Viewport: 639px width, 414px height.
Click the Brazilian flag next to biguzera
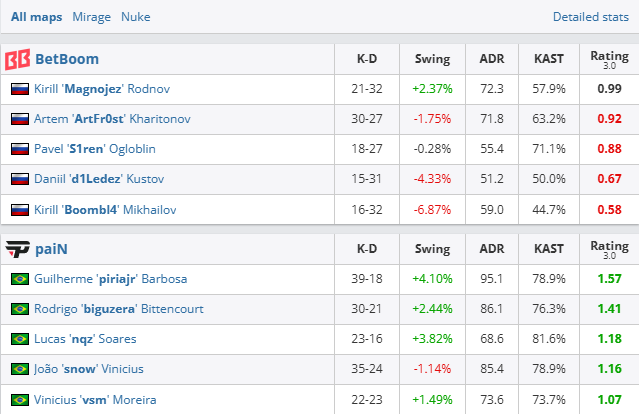[19, 309]
